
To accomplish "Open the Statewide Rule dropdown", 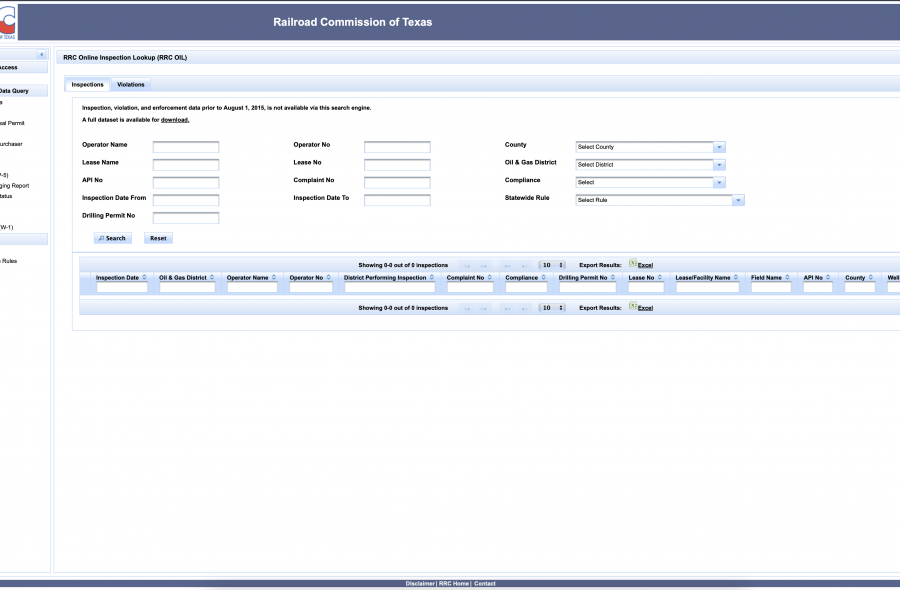I will [738, 200].
